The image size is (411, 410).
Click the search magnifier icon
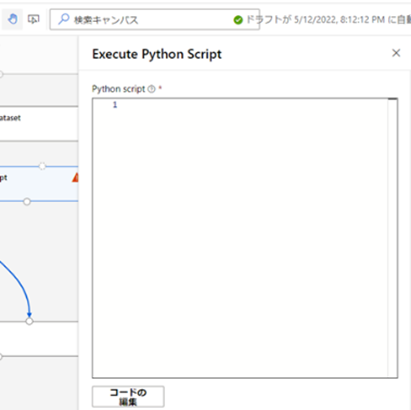tap(63, 19)
